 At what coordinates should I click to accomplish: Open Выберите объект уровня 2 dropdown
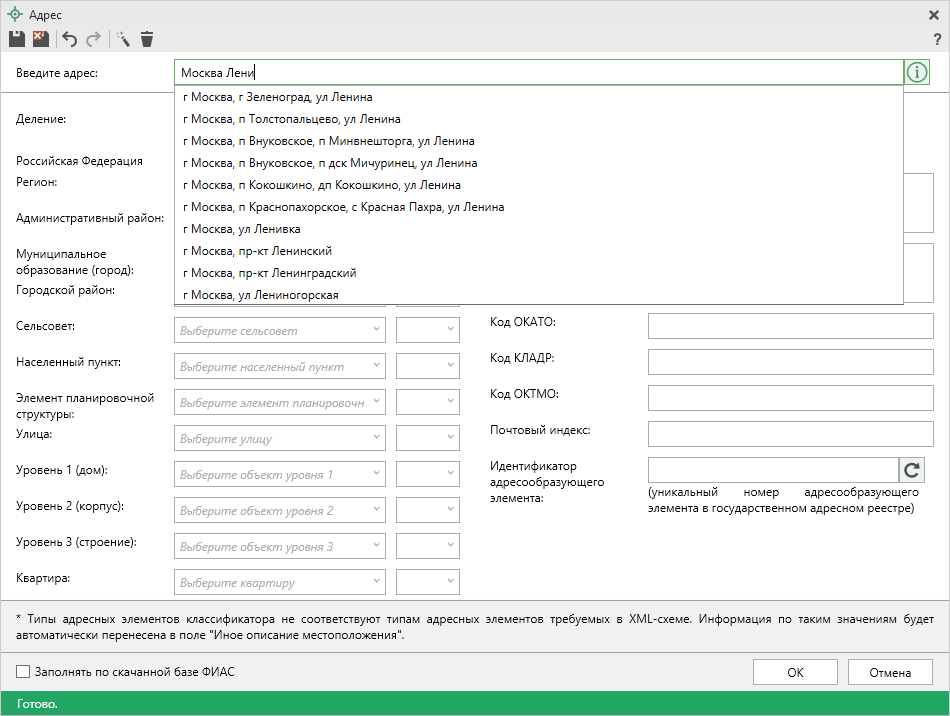(x=279, y=510)
